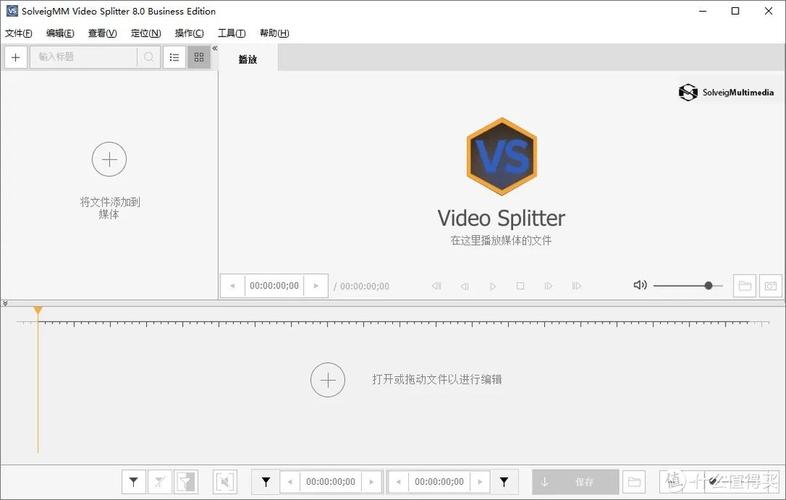Decrease the start time with left arrow
This screenshot has width=786, height=500.
pyautogui.click(x=290, y=482)
